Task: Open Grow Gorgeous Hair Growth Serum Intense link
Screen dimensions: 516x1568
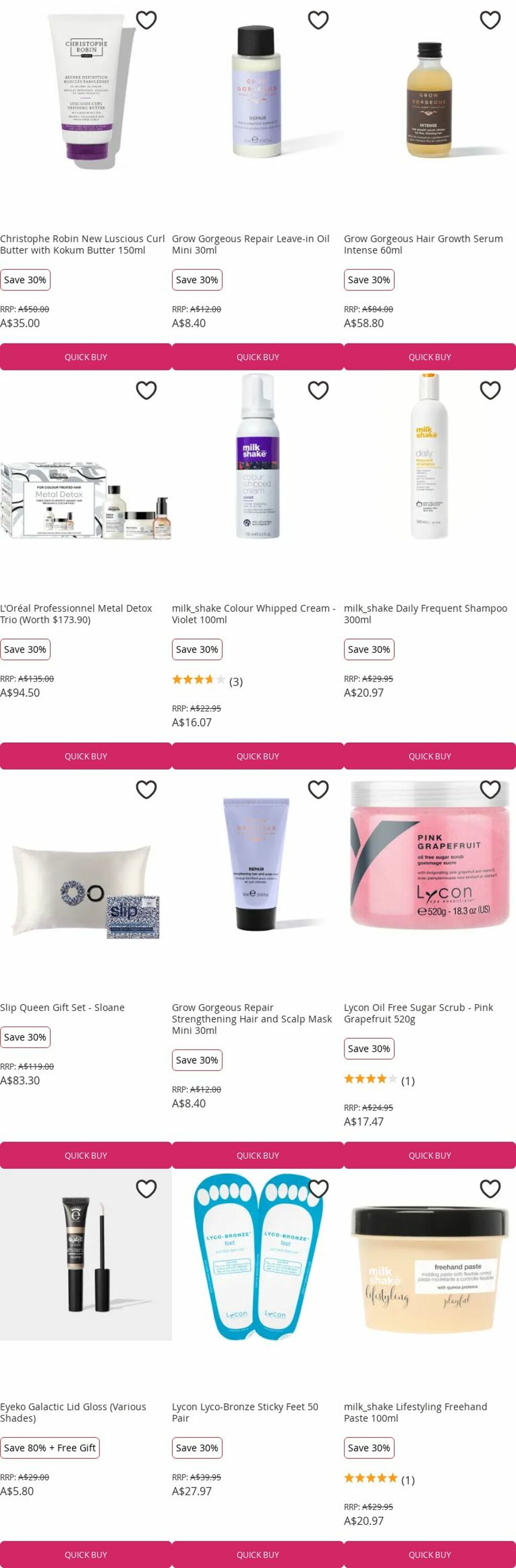Action: [423, 244]
